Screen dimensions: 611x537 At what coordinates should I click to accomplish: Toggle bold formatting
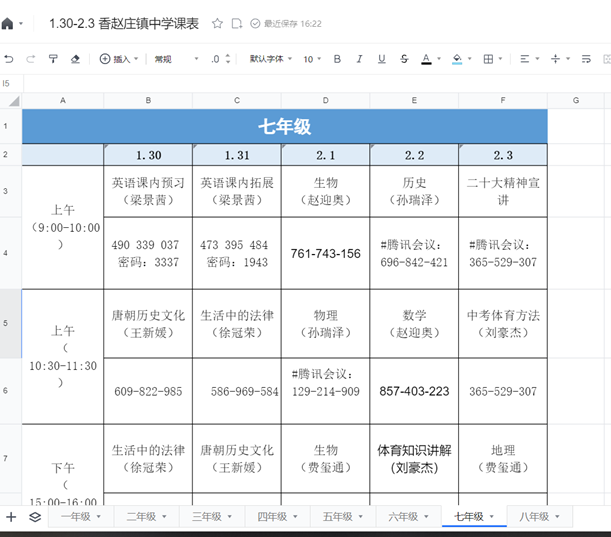337,59
